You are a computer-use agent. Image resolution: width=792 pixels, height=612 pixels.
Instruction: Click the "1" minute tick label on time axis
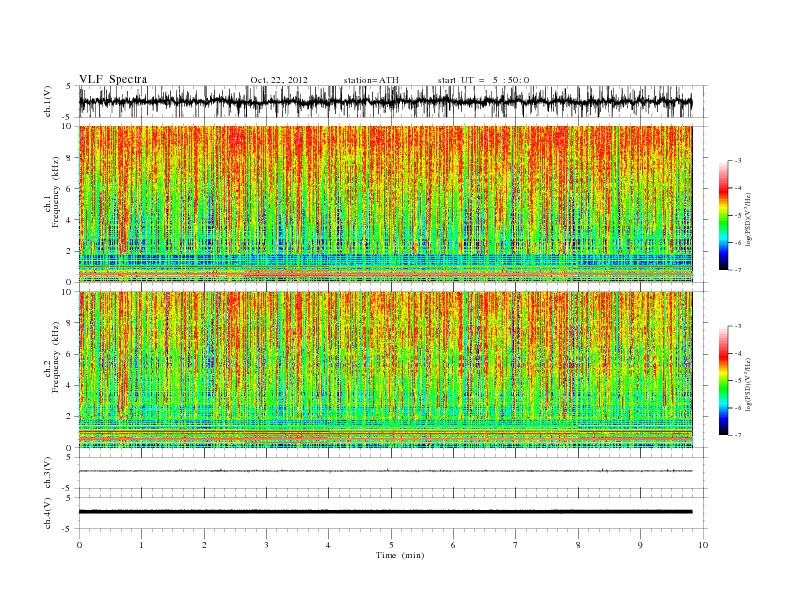(141, 545)
